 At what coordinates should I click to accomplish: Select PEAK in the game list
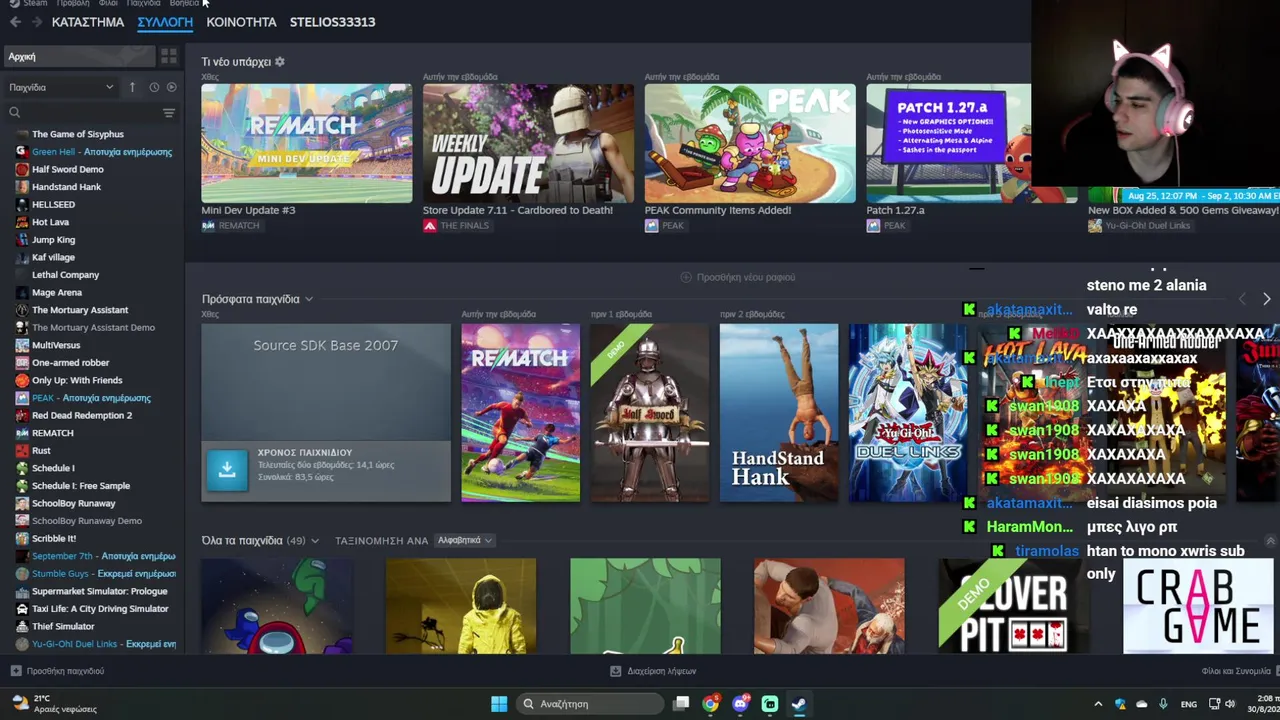click(x=91, y=398)
